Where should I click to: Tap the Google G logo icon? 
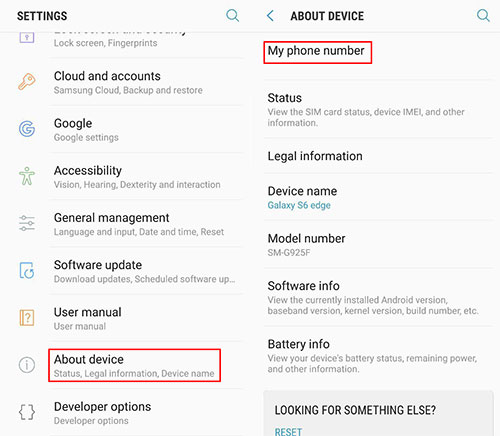click(x=27, y=129)
